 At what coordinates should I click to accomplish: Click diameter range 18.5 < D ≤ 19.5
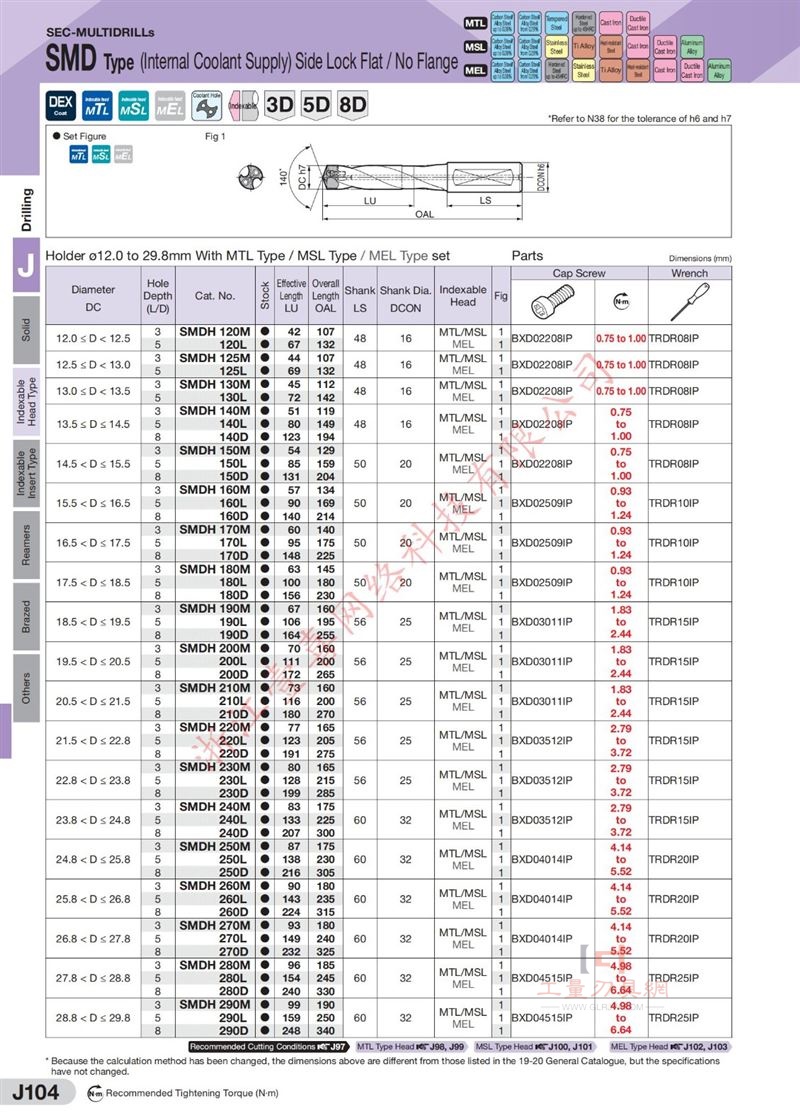(x=94, y=622)
